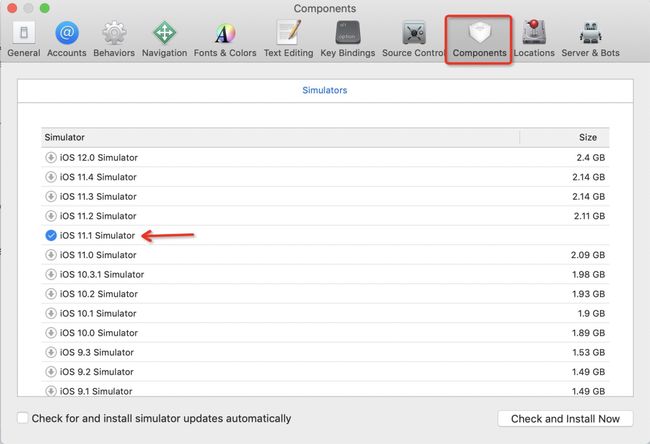This screenshot has height=444, width=650.
Task: Open the Locations preferences pane
Action: coord(534,40)
